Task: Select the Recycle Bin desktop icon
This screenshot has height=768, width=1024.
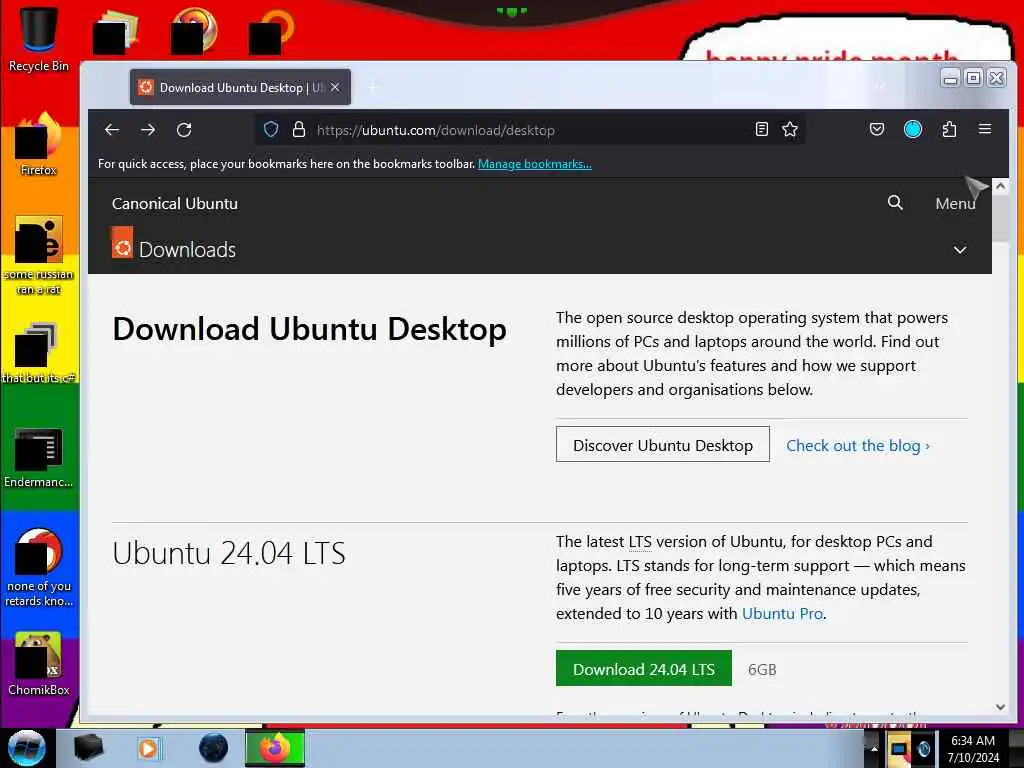Action: (x=39, y=40)
